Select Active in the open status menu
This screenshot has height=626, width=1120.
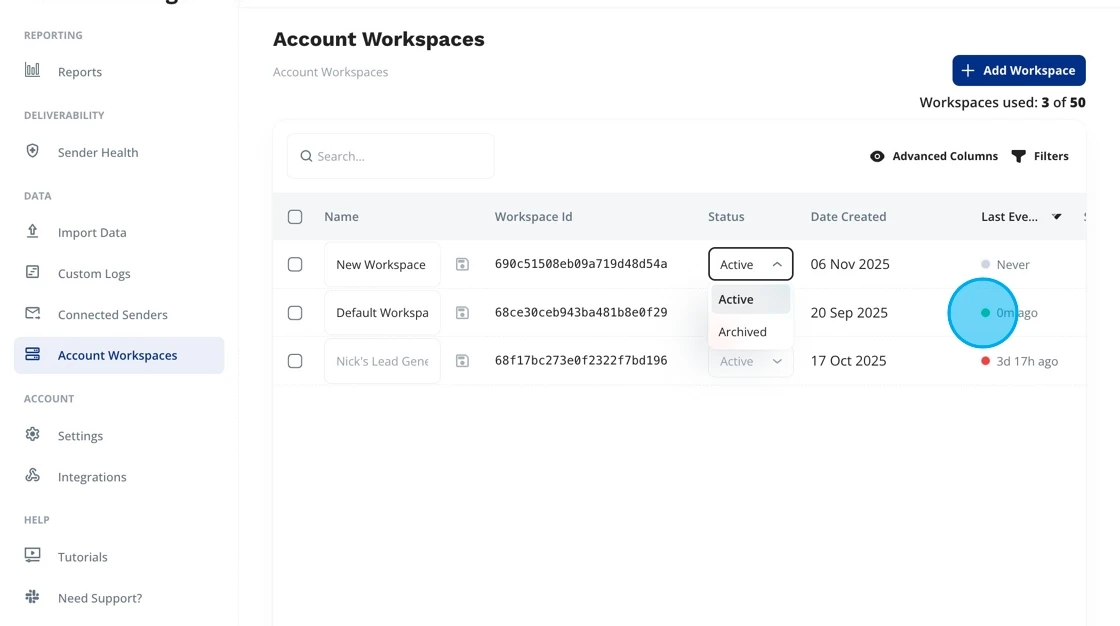[736, 299]
